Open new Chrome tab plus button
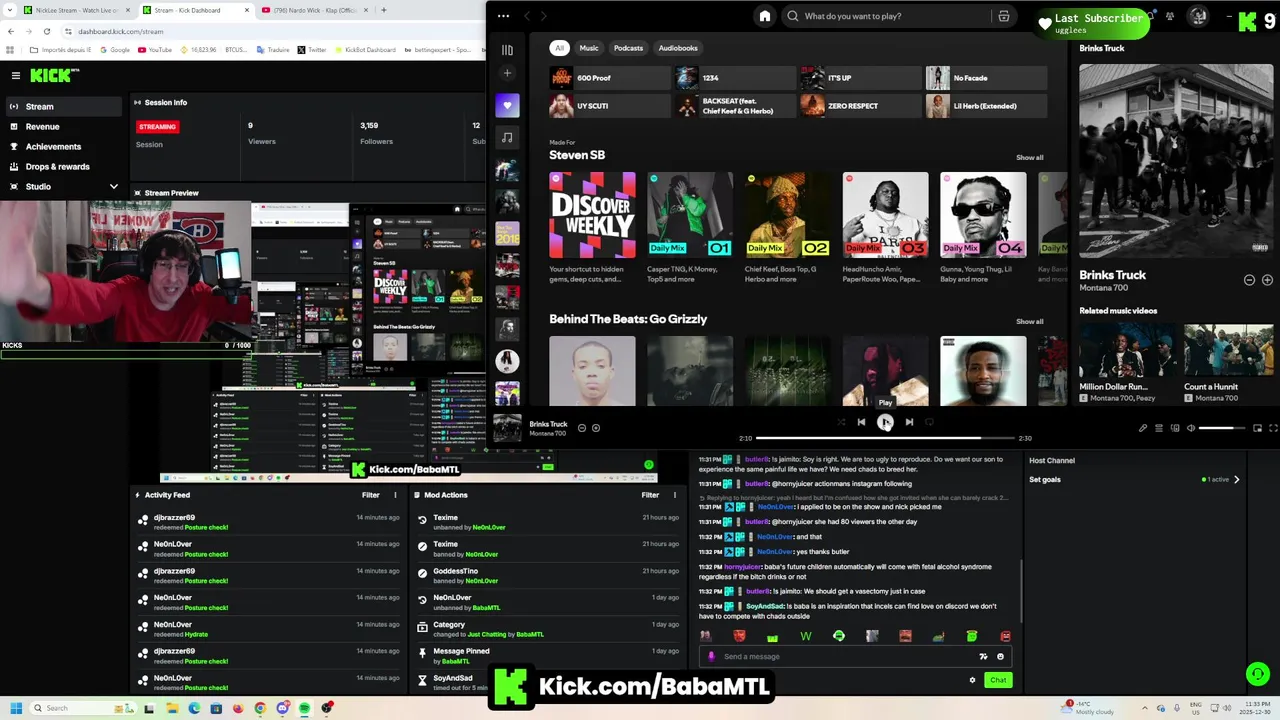1280x720 pixels. click(384, 10)
